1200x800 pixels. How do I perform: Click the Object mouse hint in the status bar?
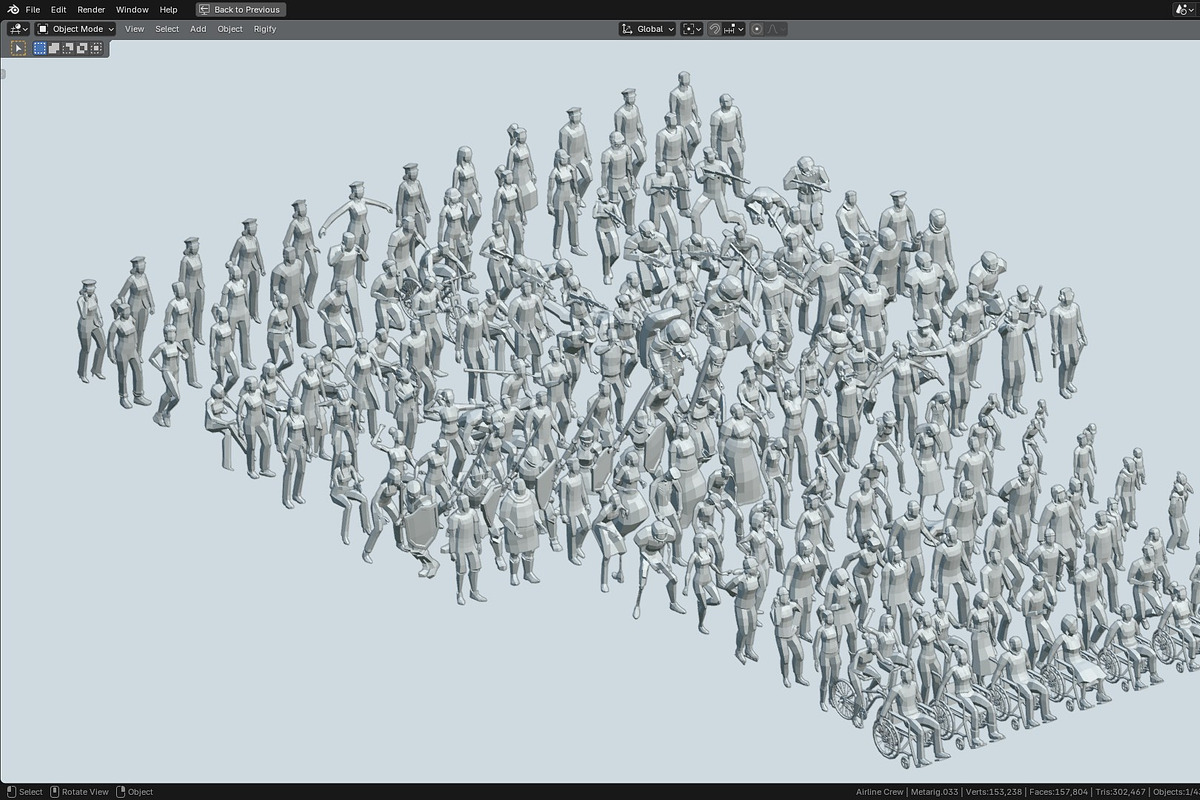coord(134,792)
